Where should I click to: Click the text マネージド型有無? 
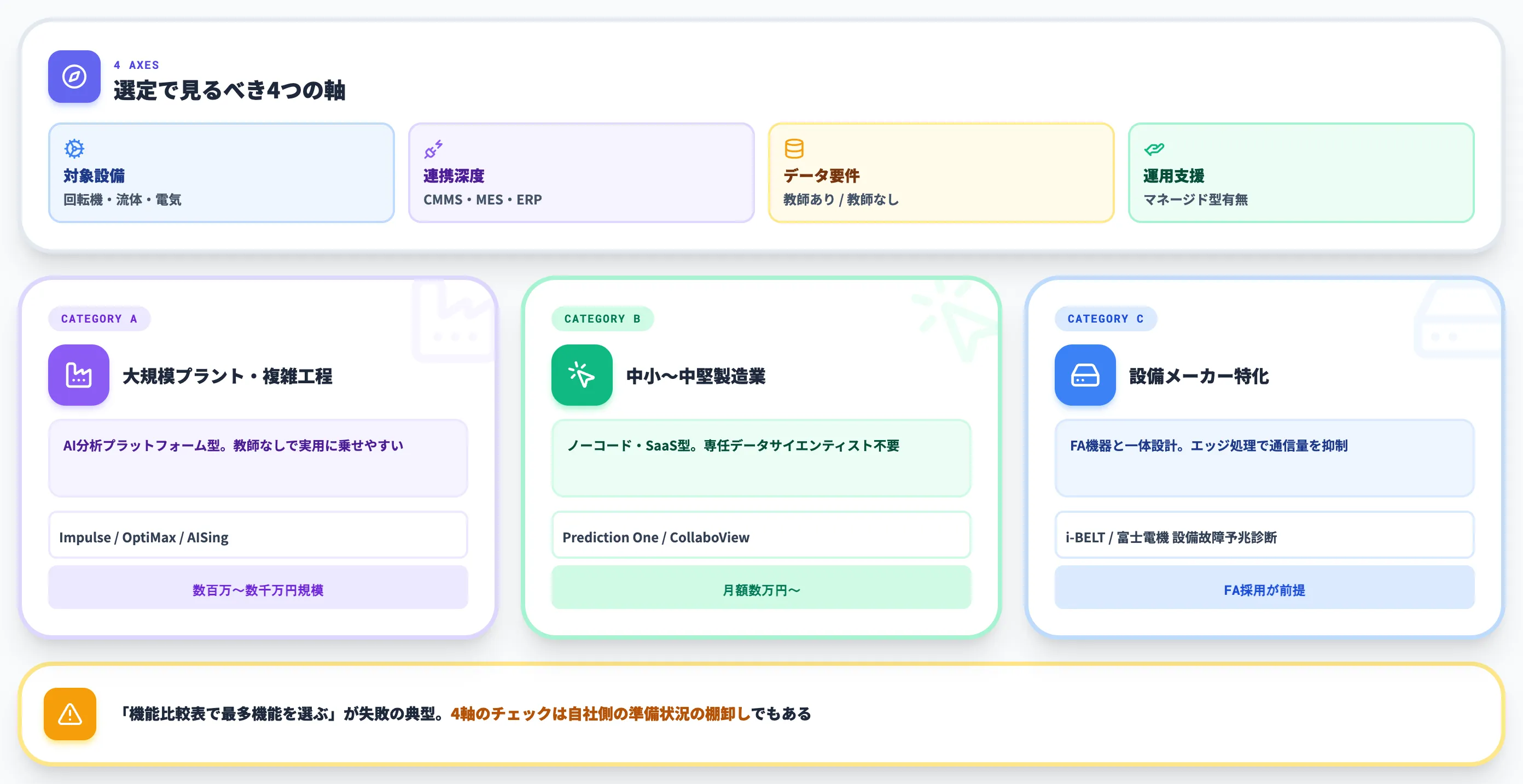coord(1195,200)
